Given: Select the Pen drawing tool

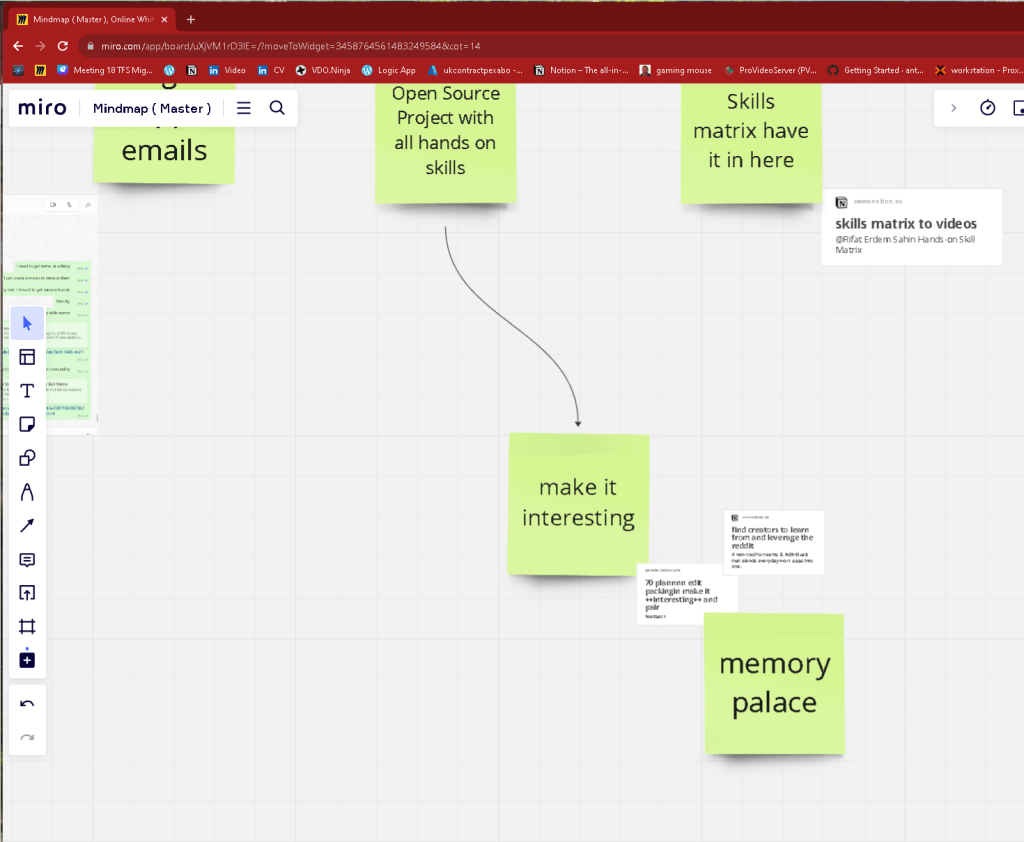Looking at the screenshot, I should click(x=27, y=492).
